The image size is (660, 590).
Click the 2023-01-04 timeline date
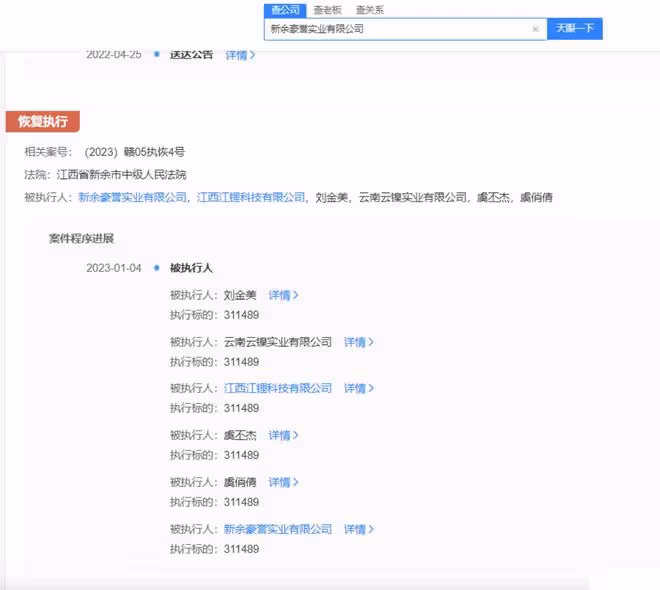pyautogui.click(x=114, y=268)
